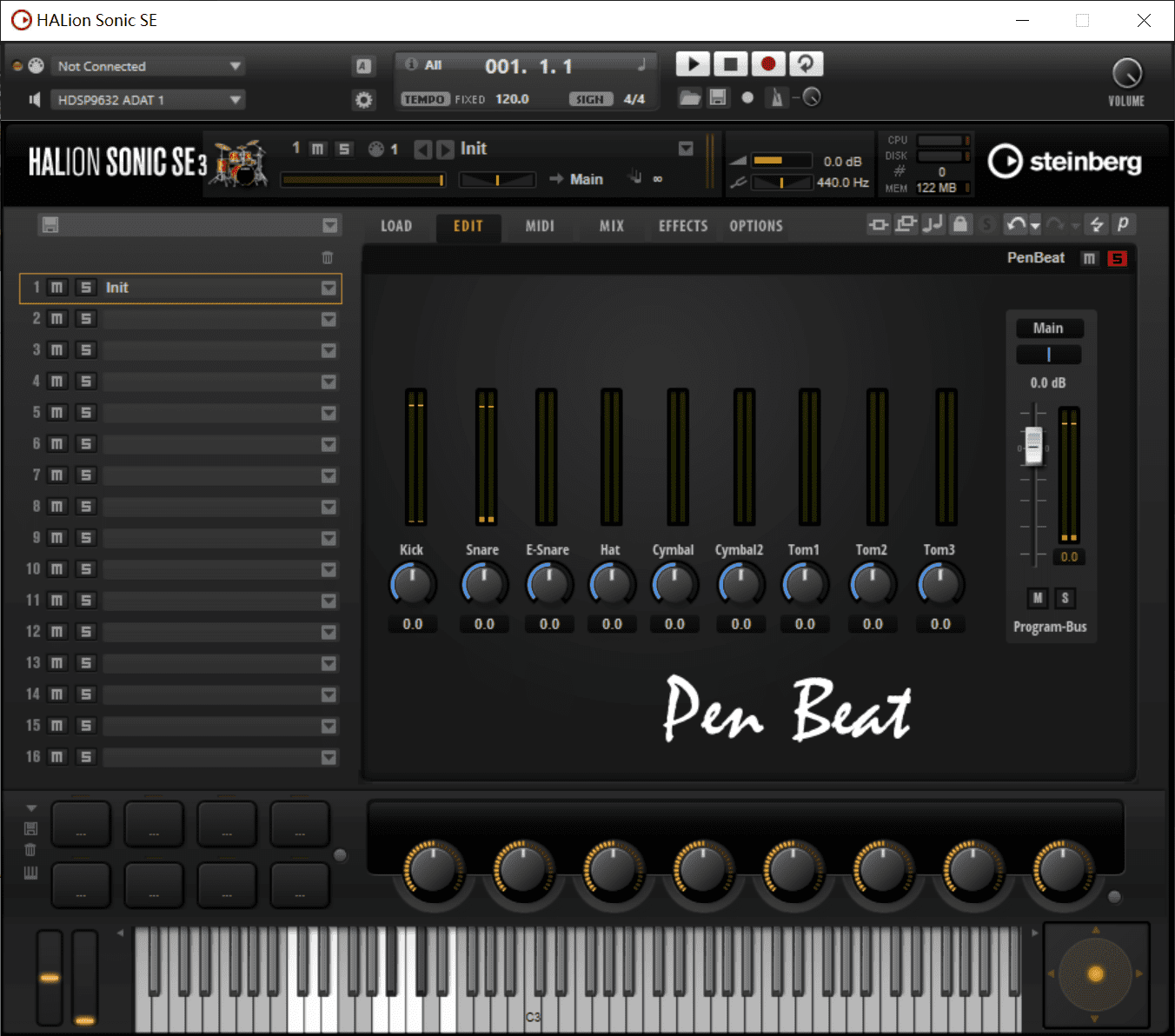Image resolution: width=1175 pixels, height=1036 pixels.
Task: Click the global insert effects toolbar icon
Action: tap(879, 225)
